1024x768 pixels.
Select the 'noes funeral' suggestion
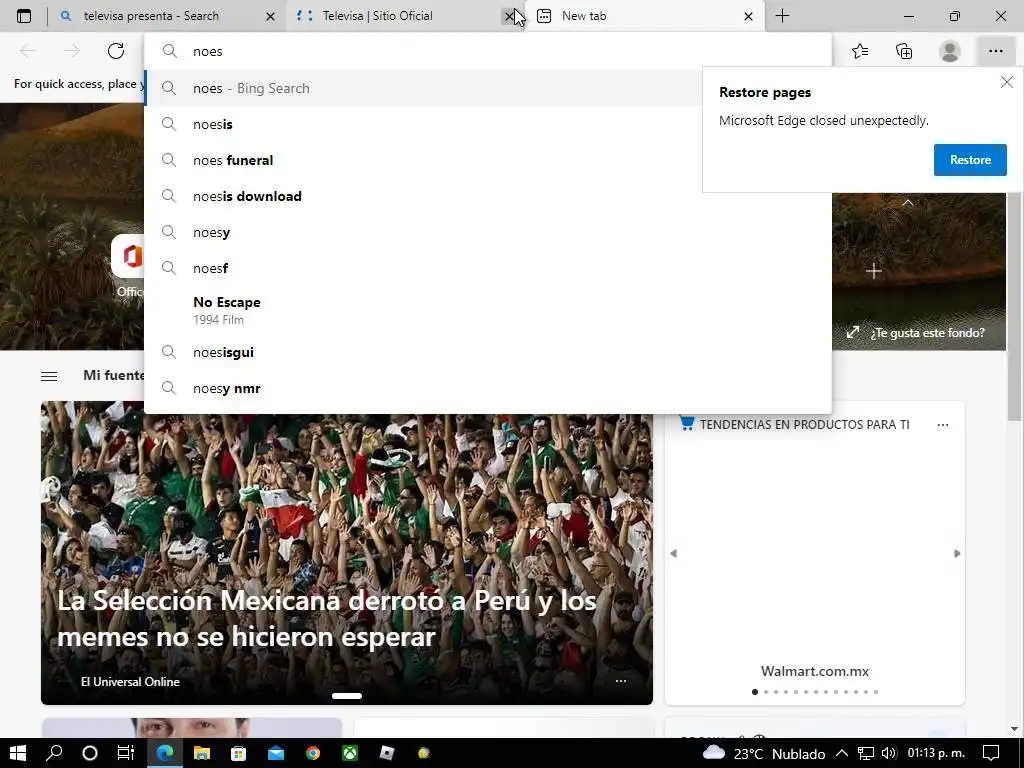[x=424, y=160]
